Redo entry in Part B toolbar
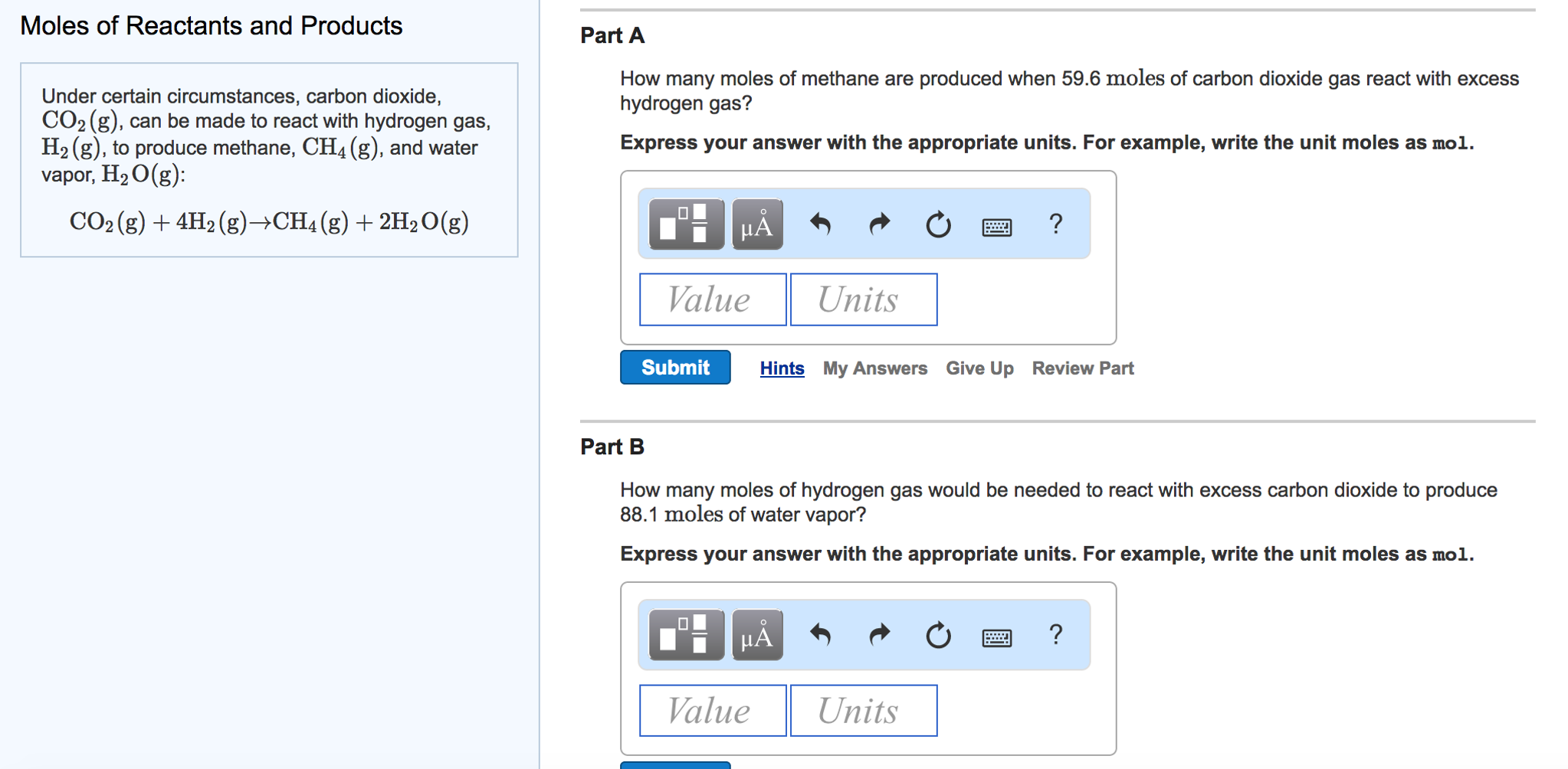The width and height of the screenshot is (1568, 769). 878,635
